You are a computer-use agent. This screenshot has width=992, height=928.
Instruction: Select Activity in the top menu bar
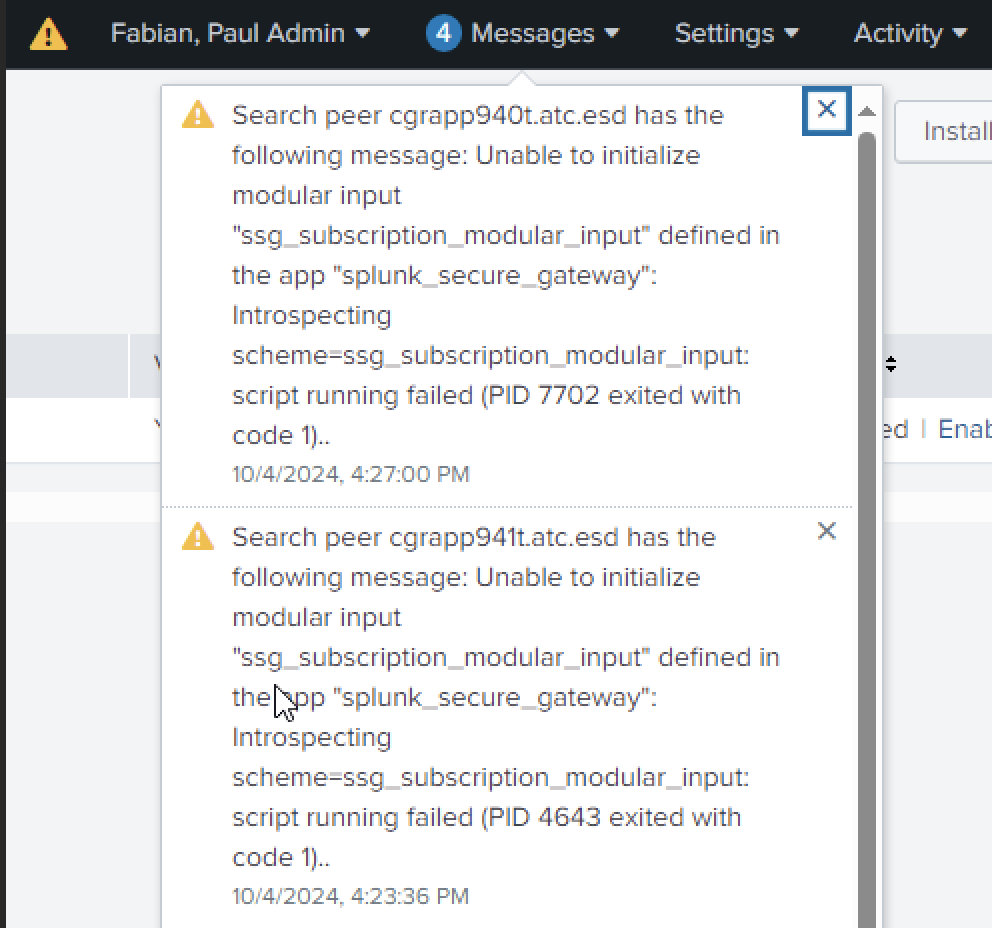coord(899,33)
